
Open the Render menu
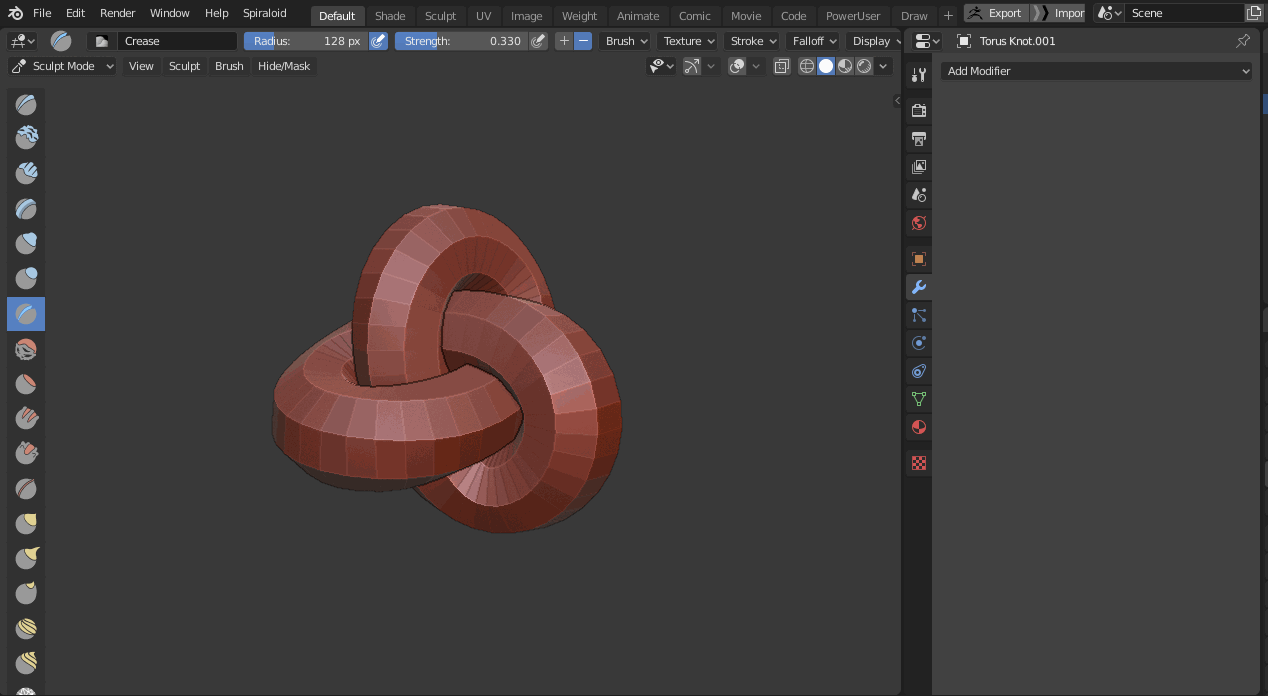click(x=117, y=13)
